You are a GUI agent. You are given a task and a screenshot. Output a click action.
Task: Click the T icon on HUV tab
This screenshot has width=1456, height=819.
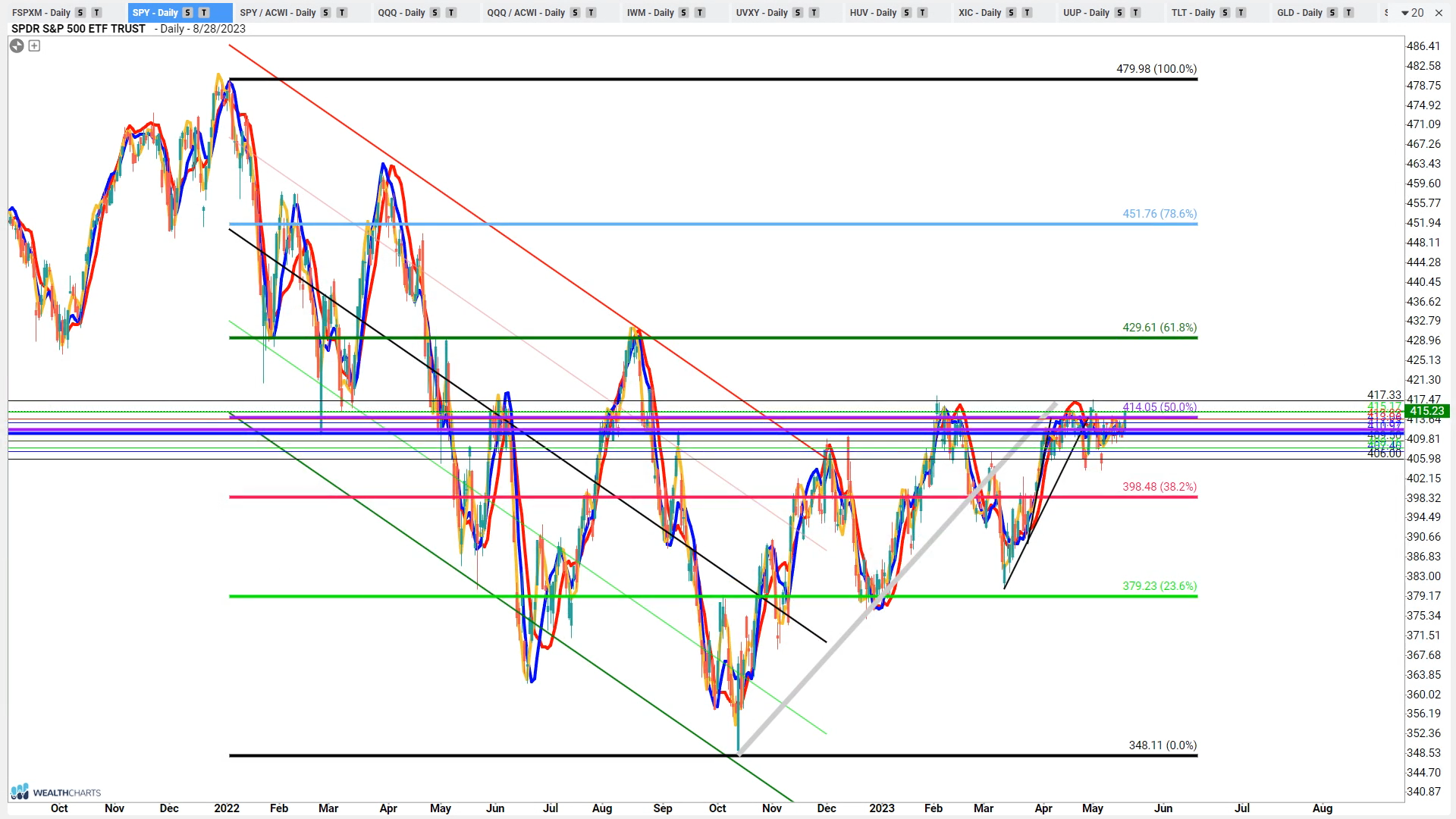pyautogui.click(x=922, y=13)
